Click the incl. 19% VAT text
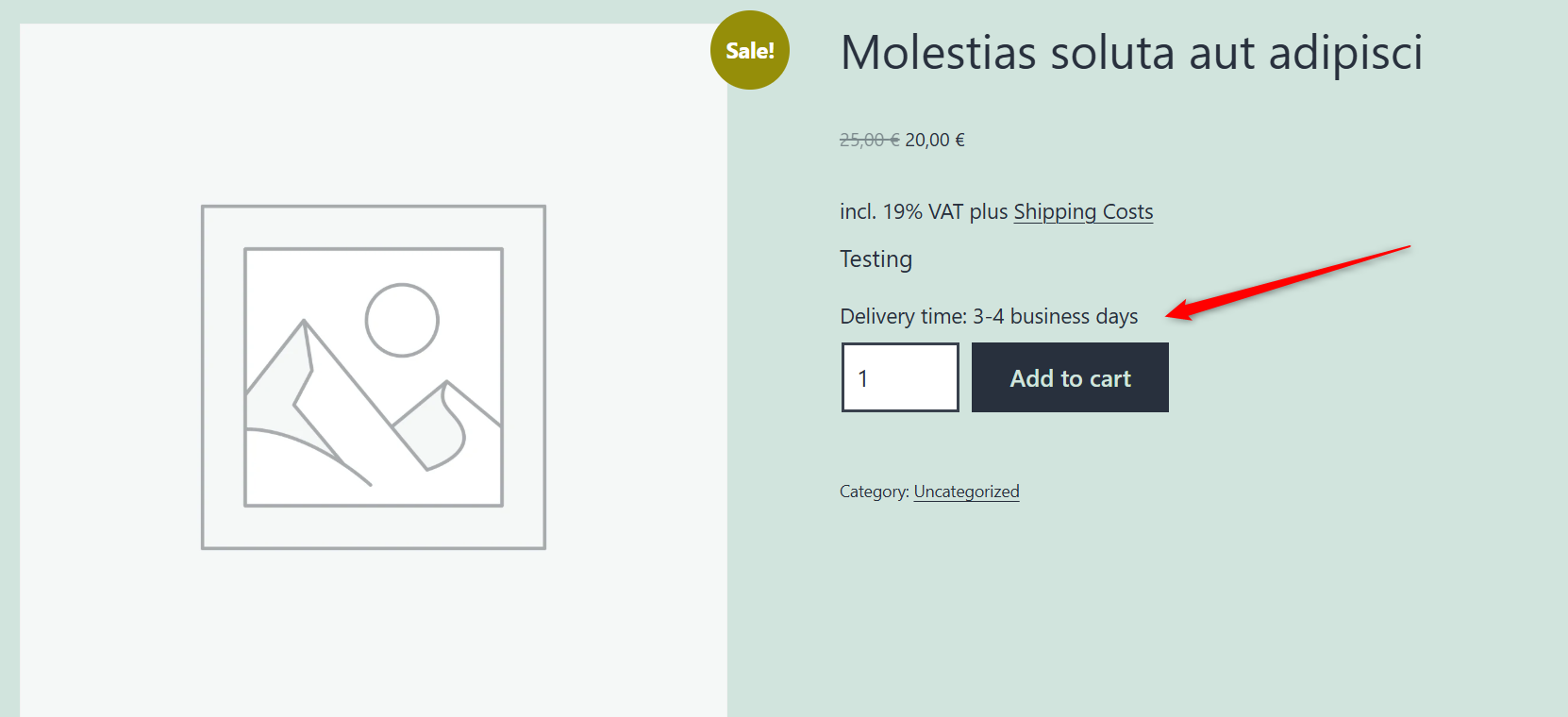 (902, 211)
